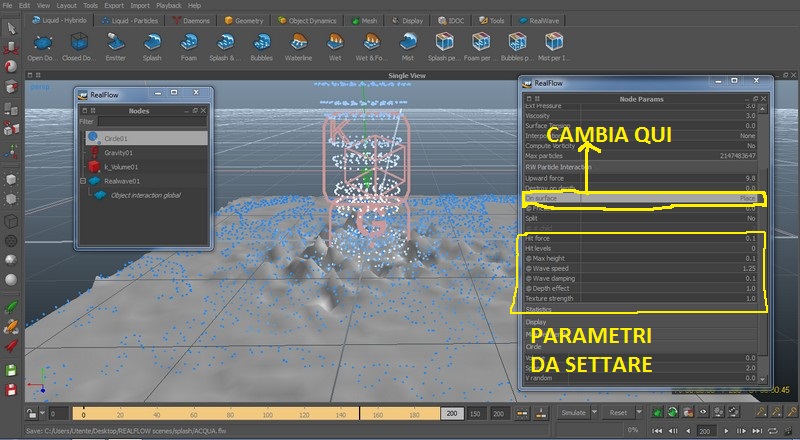
Task: Click the red save disk icon in left toolbar
Action: pyautogui.click(x=11, y=390)
